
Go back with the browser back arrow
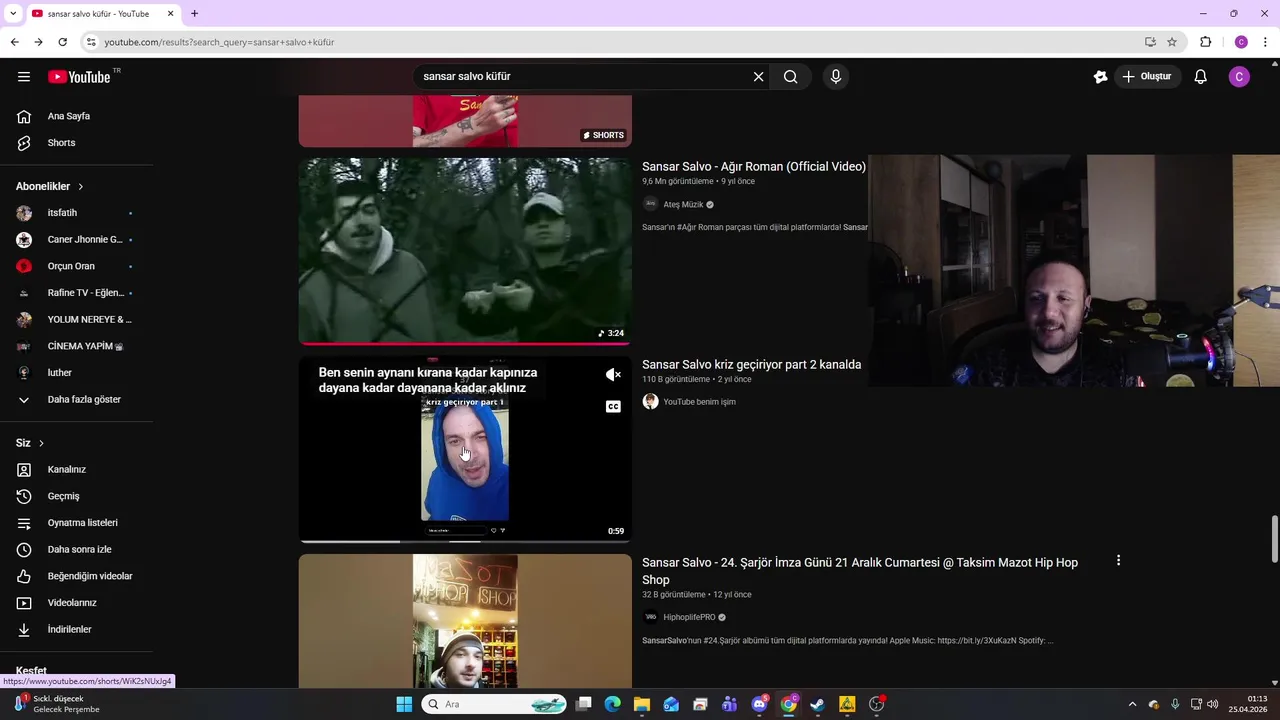point(14,42)
